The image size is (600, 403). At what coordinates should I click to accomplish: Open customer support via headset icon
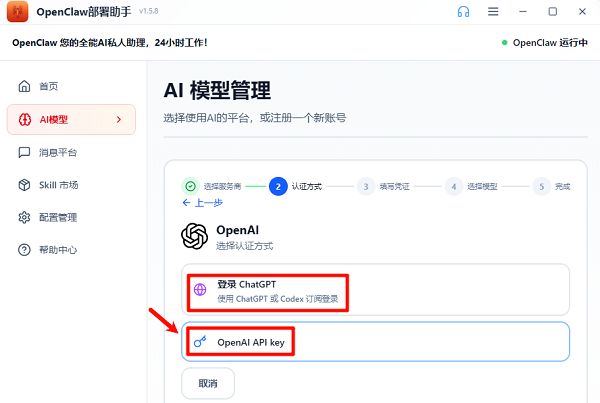pyautogui.click(x=463, y=12)
